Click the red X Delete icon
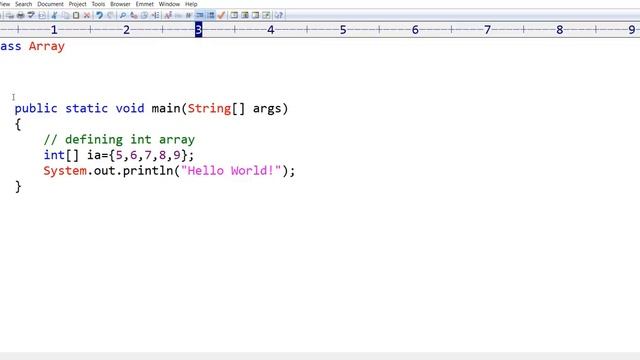The width and height of the screenshot is (640, 360). 87,16
